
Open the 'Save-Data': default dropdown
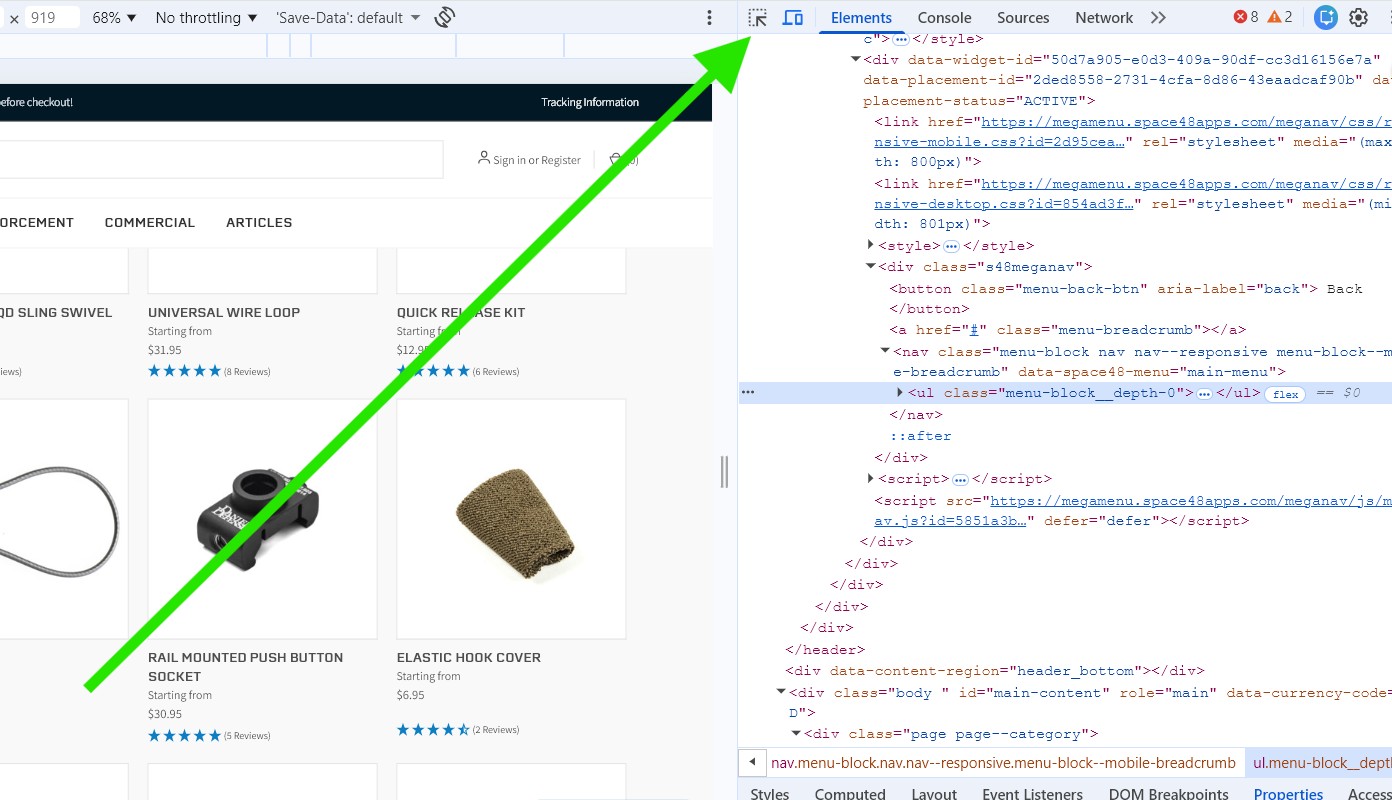coord(348,18)
